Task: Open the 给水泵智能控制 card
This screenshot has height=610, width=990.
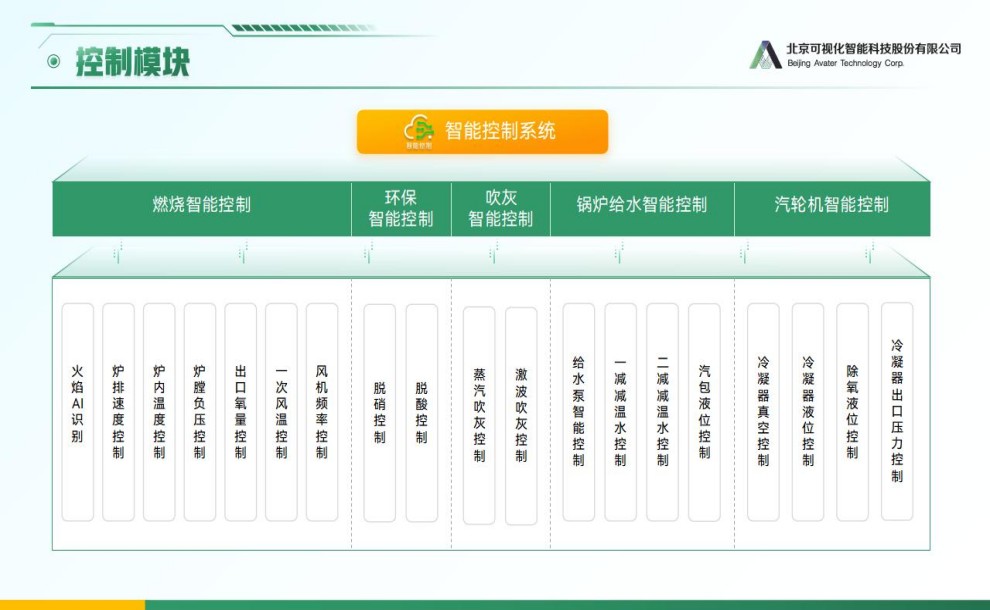Action: tap(578, 412)
